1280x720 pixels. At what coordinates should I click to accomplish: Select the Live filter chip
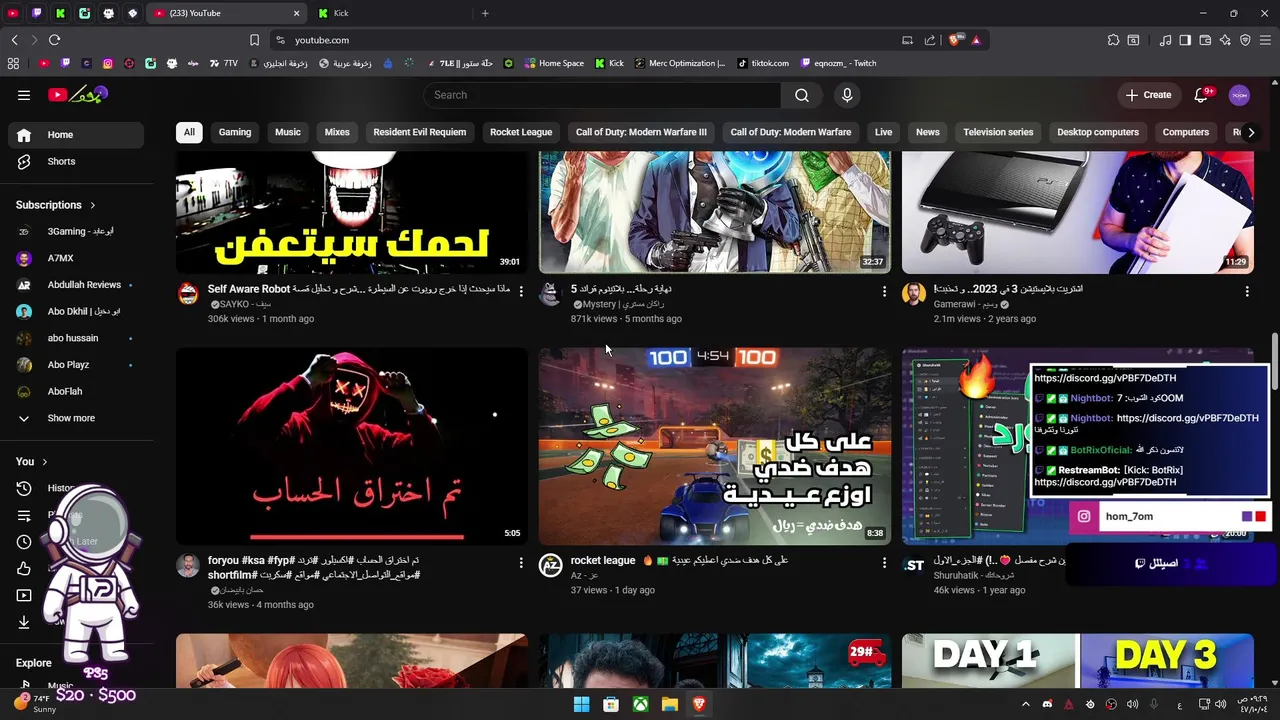883,132
